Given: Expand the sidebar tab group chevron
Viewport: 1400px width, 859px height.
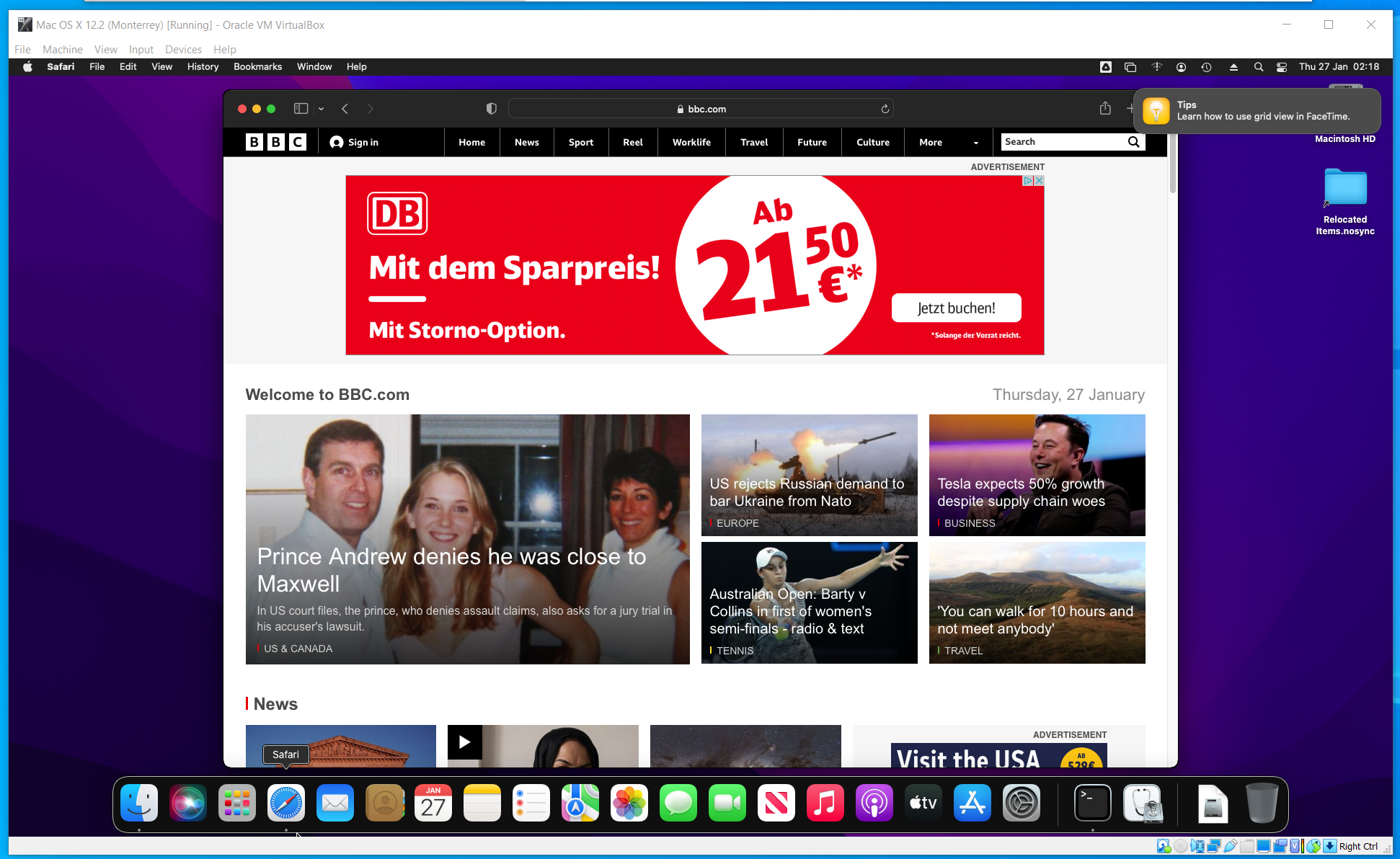Looking at the screenshot, I should (321, 109).
